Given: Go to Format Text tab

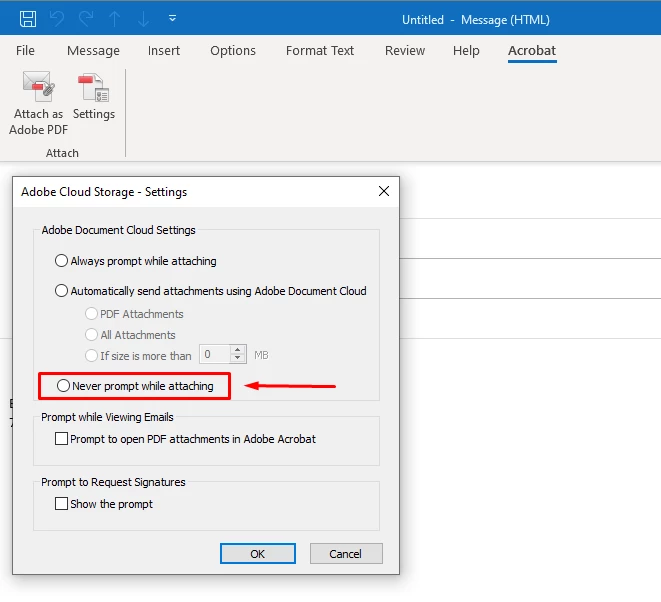Looking at the screenshot, I should coord(320,51).
